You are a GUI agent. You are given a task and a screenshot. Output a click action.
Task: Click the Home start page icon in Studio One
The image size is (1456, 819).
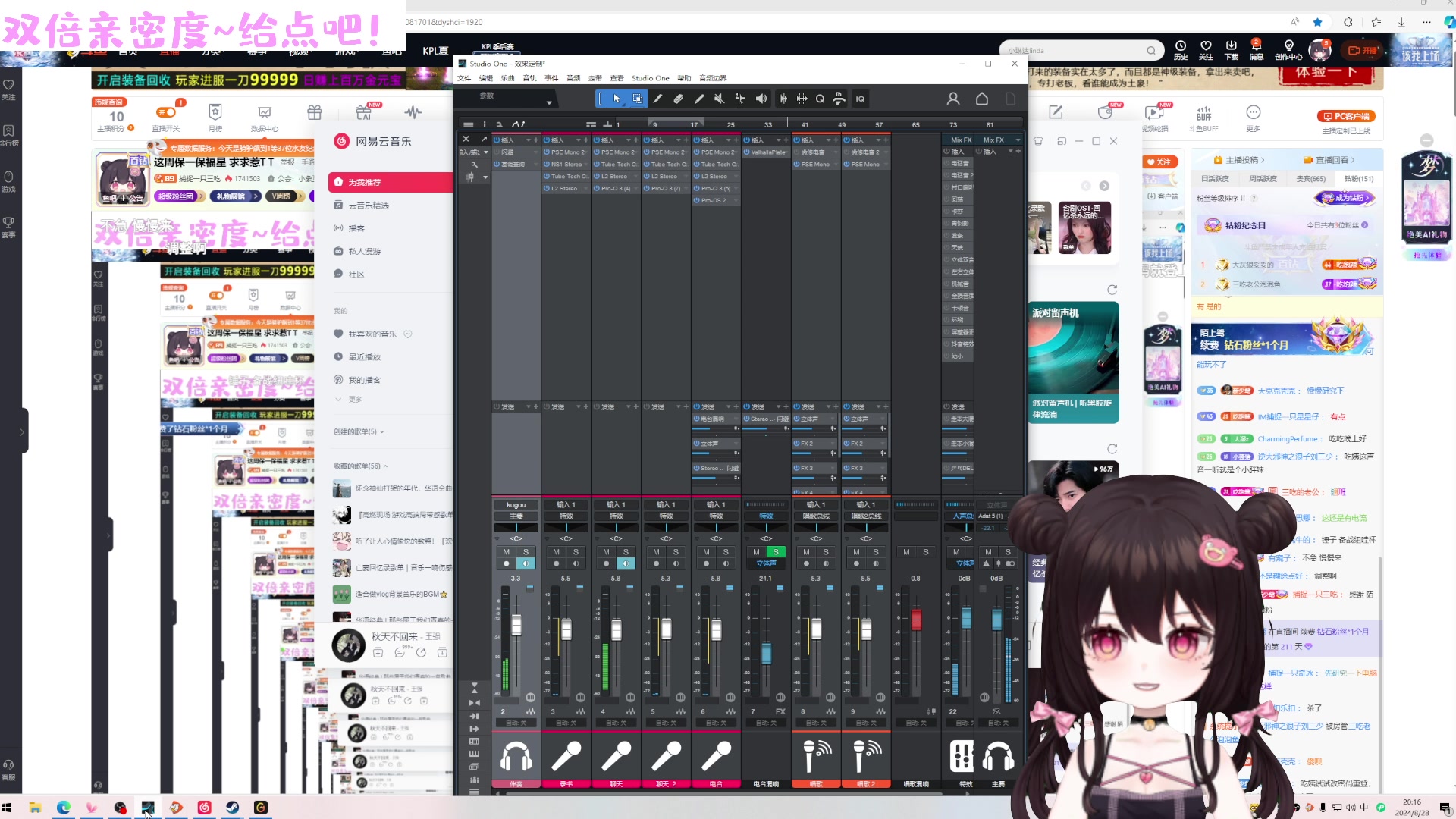tap(982, 99)
